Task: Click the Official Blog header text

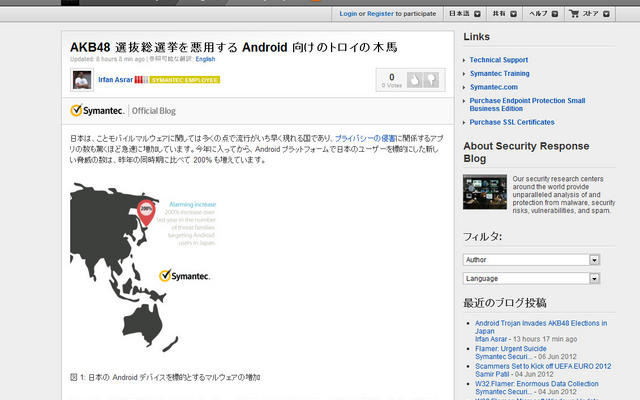Action: tap(153, 111)
